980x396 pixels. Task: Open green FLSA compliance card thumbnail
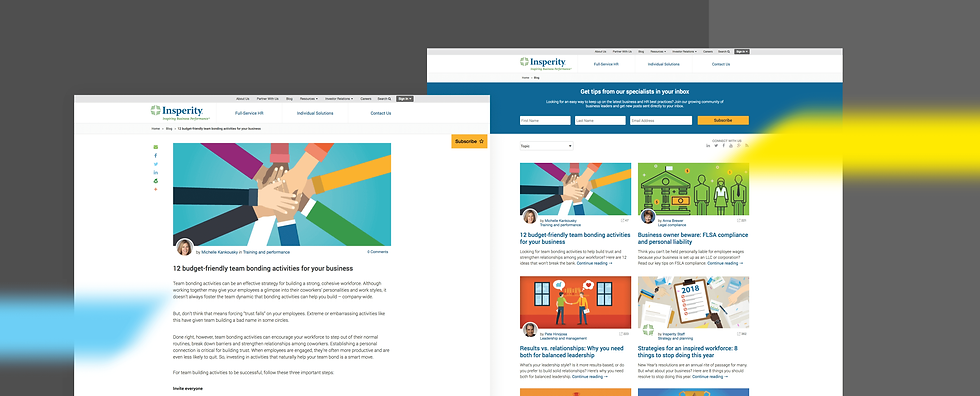(693, 189)
